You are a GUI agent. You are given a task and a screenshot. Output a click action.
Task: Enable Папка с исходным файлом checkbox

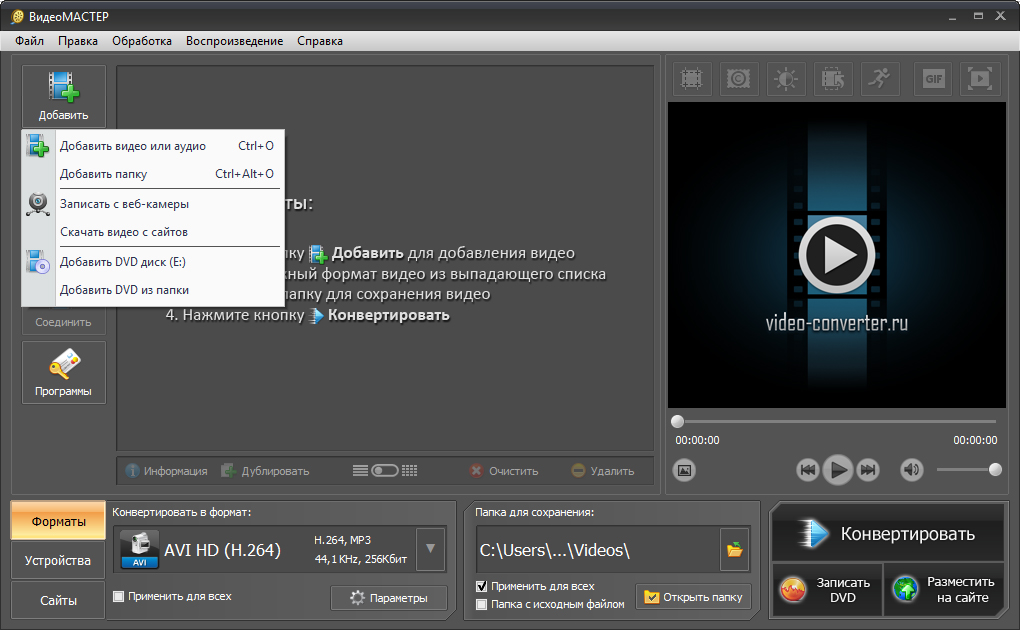481,605
